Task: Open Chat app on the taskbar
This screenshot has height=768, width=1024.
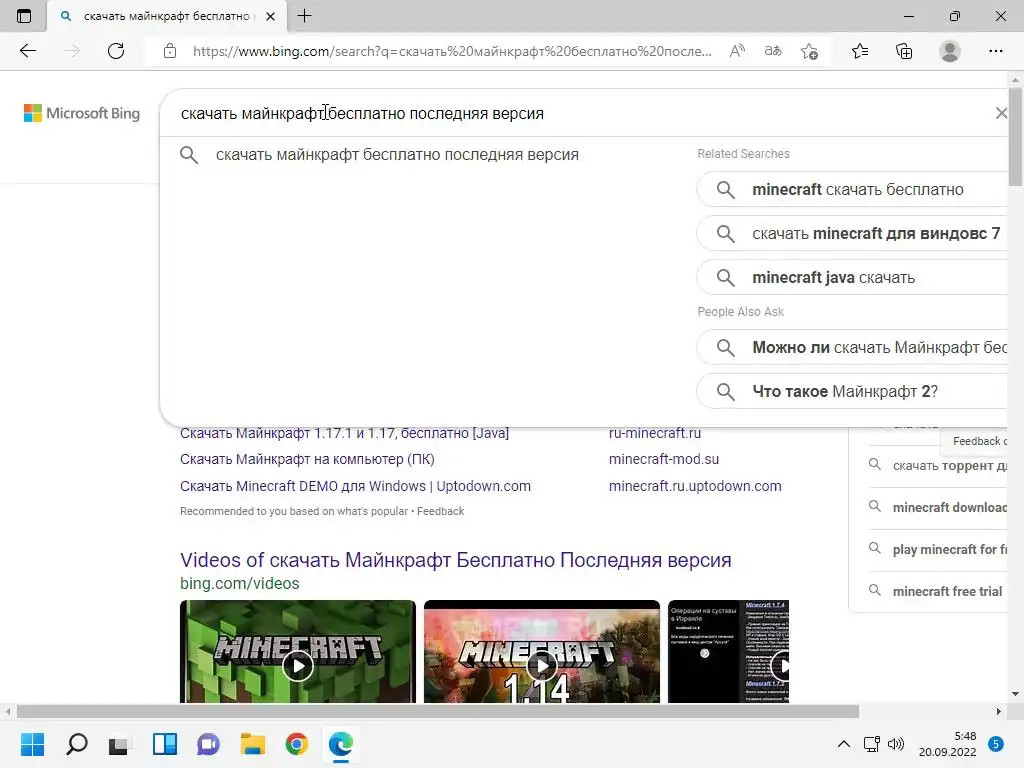Action: tap(208, 744)
